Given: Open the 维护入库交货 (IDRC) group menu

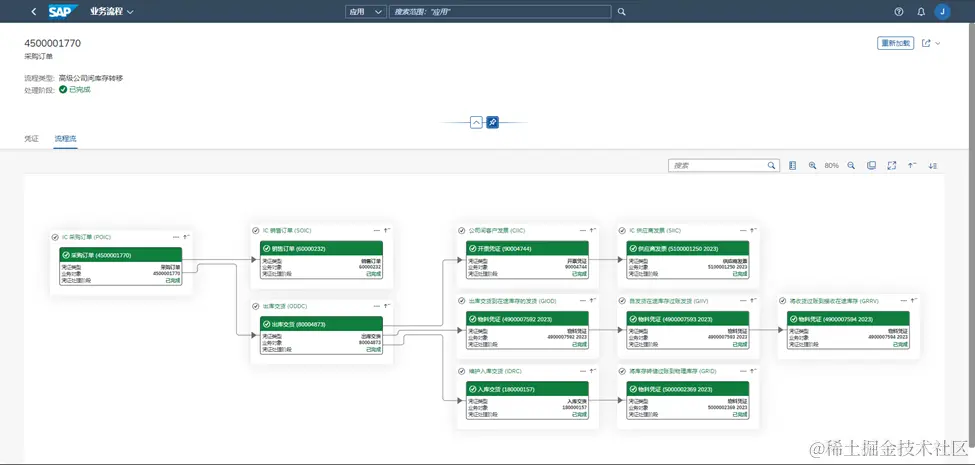Looking at the screenshot, I should tap(583, 371).
